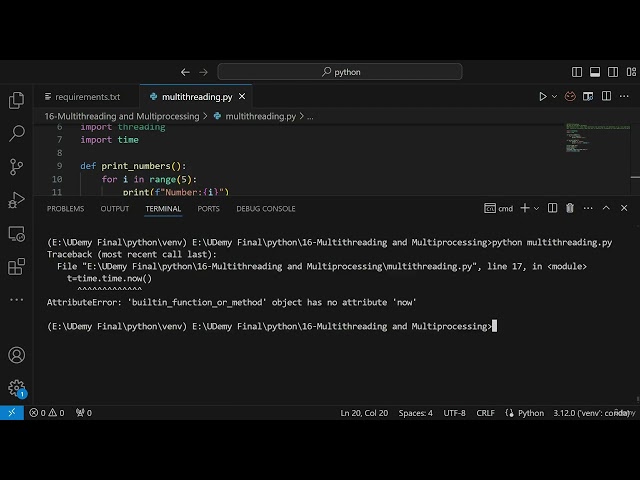Image resolution: width=640 pixels, height=480 pixels.
Task: Open terminal panel More Actions ellipsis
Action: 588,208
